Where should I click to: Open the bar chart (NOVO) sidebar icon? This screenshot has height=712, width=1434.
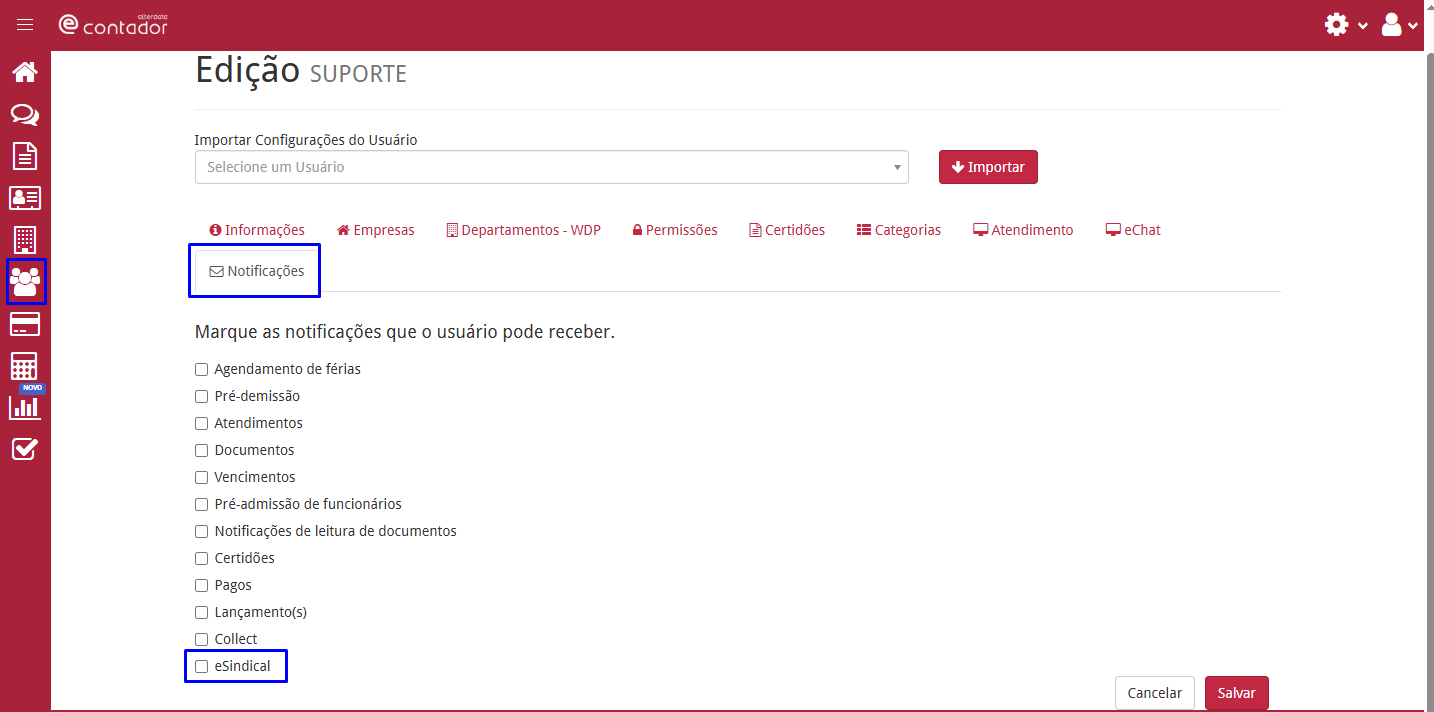pyautogui.click(x=25, y=406)
